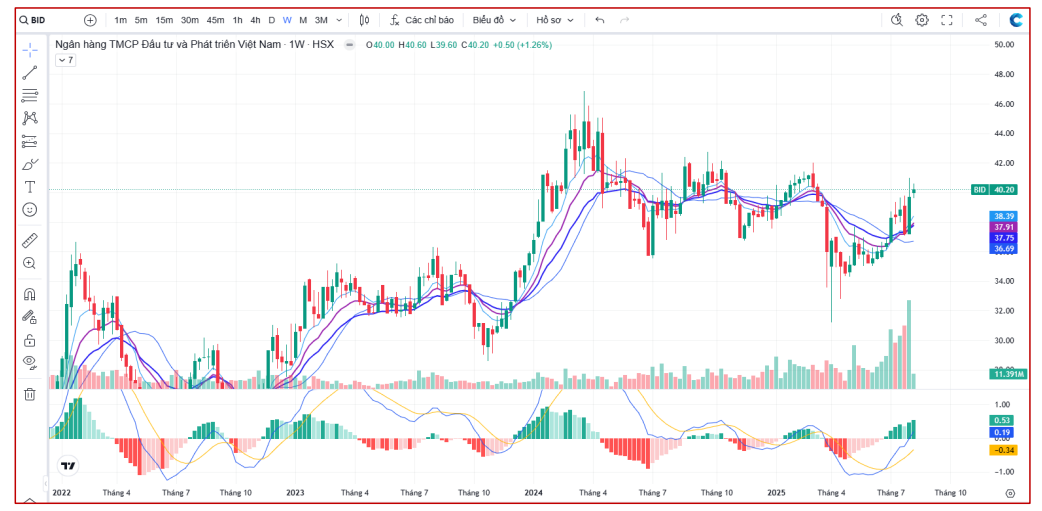Select the brush drawing tool

(30, 163)
